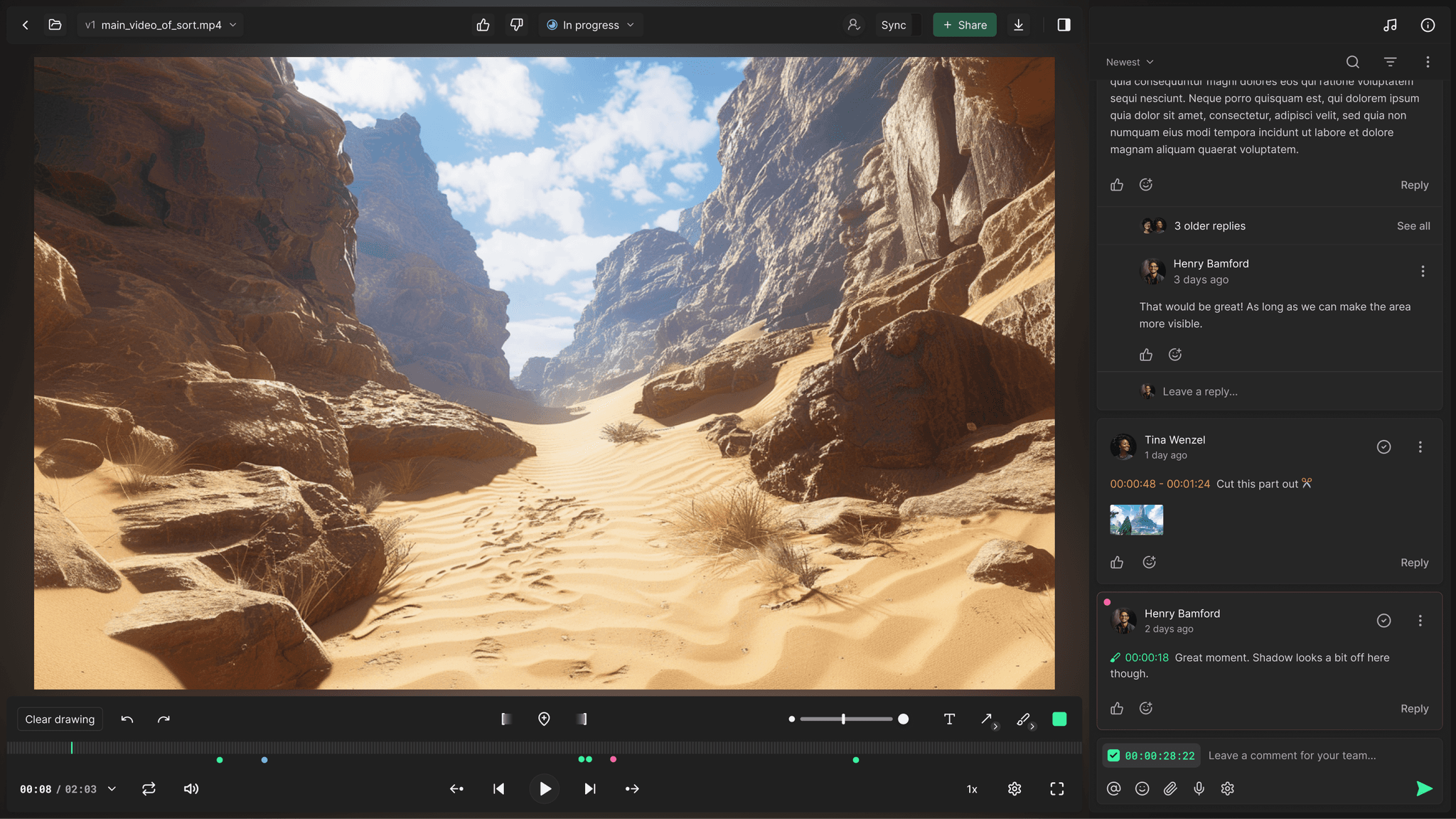Toggle loop playback

(x=149, y=789)
